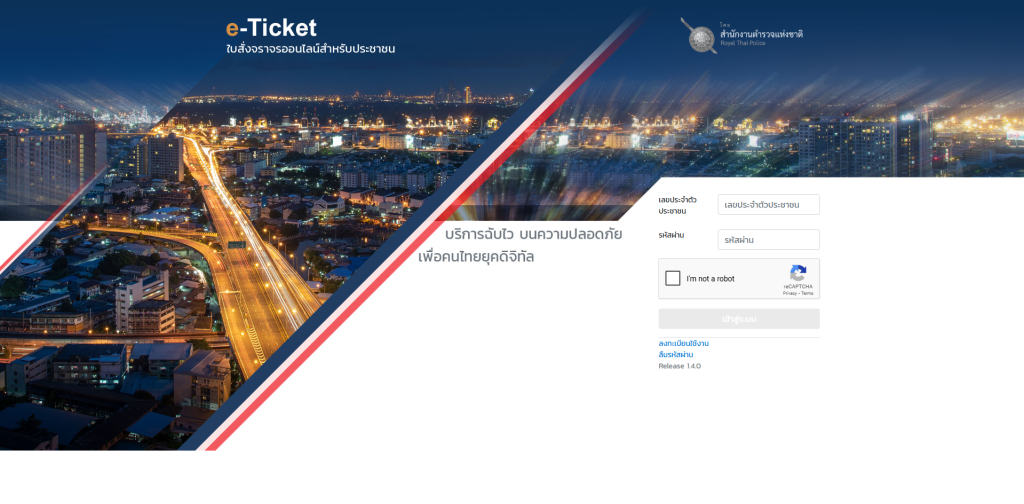The image size is (1024, 504).
Task: Click the Release 1.4.0 version text
Action: 680,366
